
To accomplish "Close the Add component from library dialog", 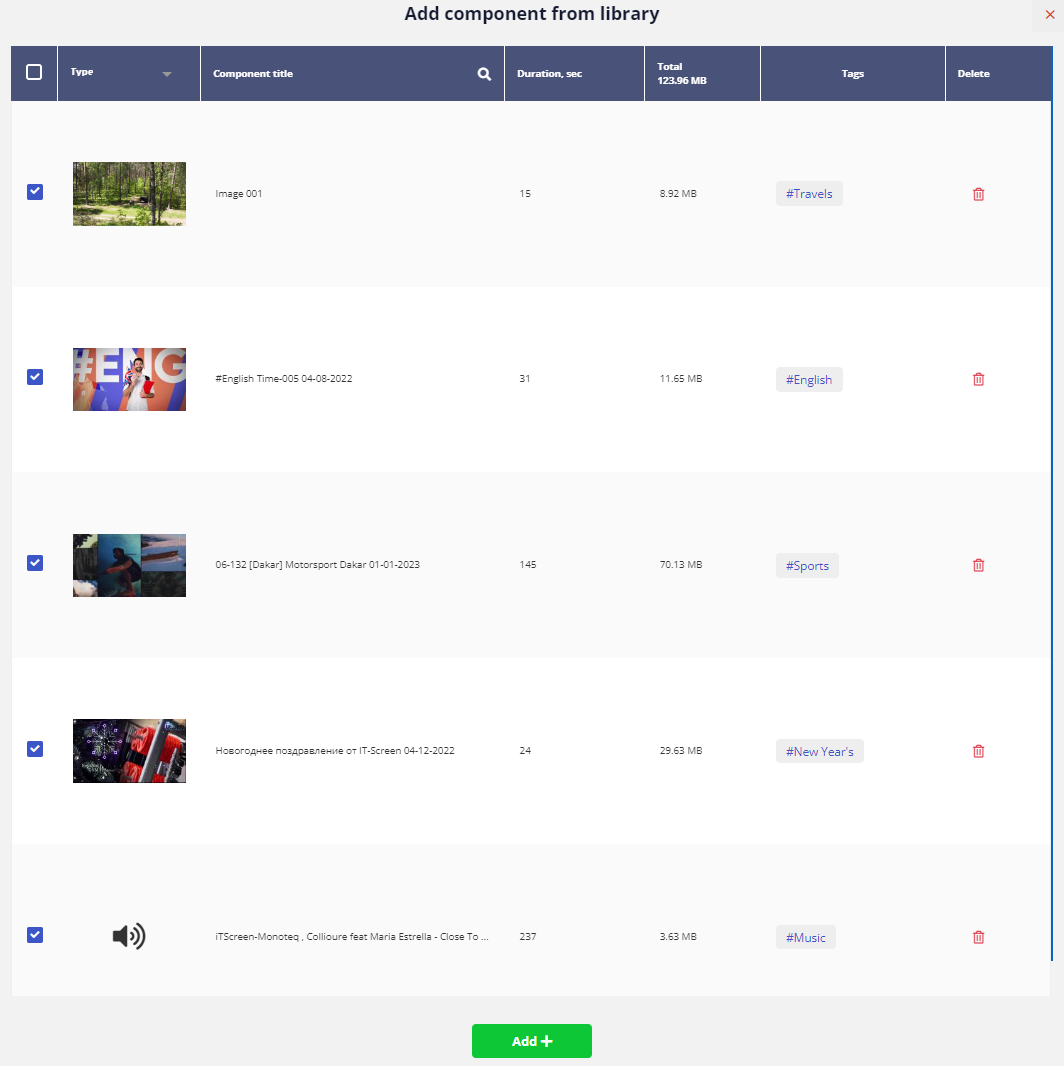I will tap(1050, 16).
